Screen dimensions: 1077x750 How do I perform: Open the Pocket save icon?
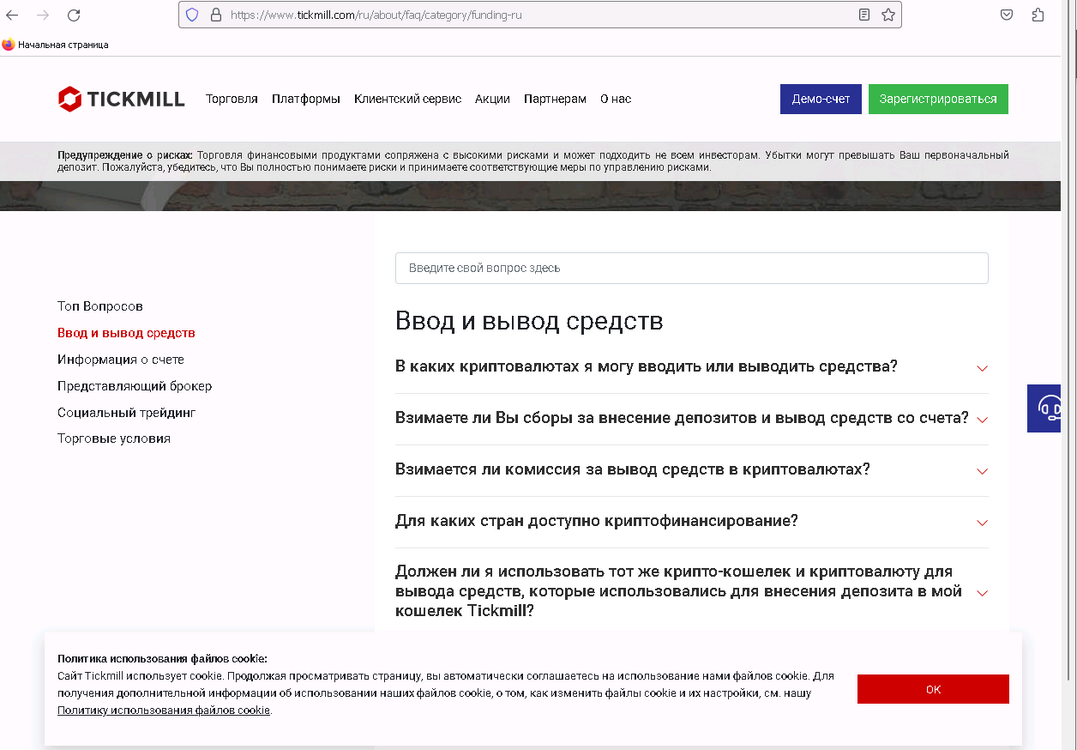pyautogui.click(x=1006, y=14)
